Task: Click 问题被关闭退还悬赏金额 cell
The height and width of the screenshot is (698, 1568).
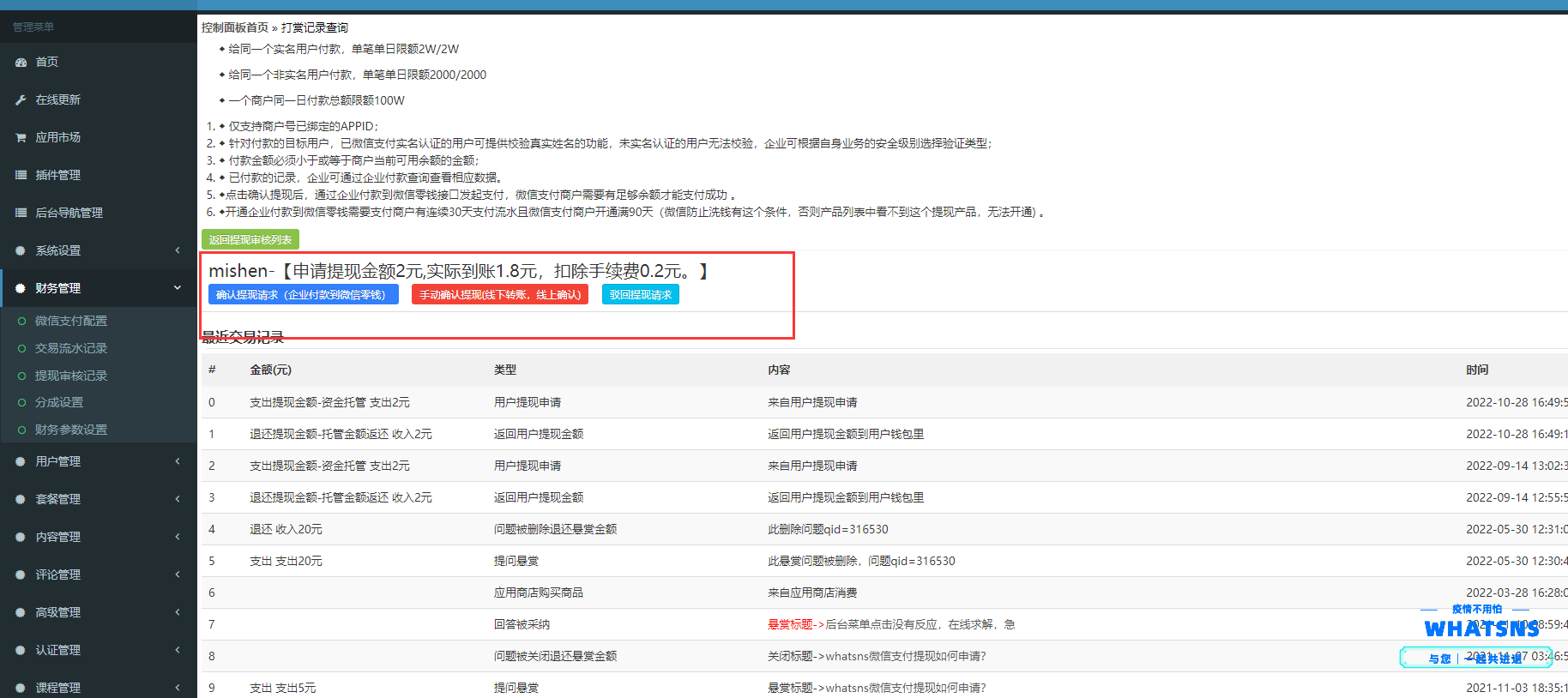Action: tap(555, 656)
